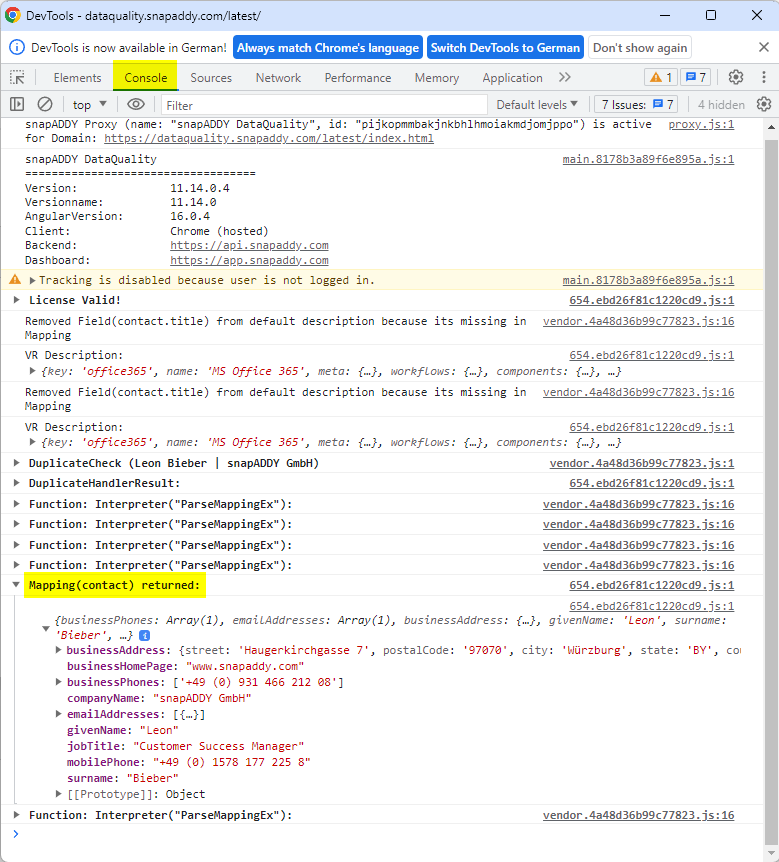
Task: Click the mobilePhone number value
Action: [x=232, y=762]
